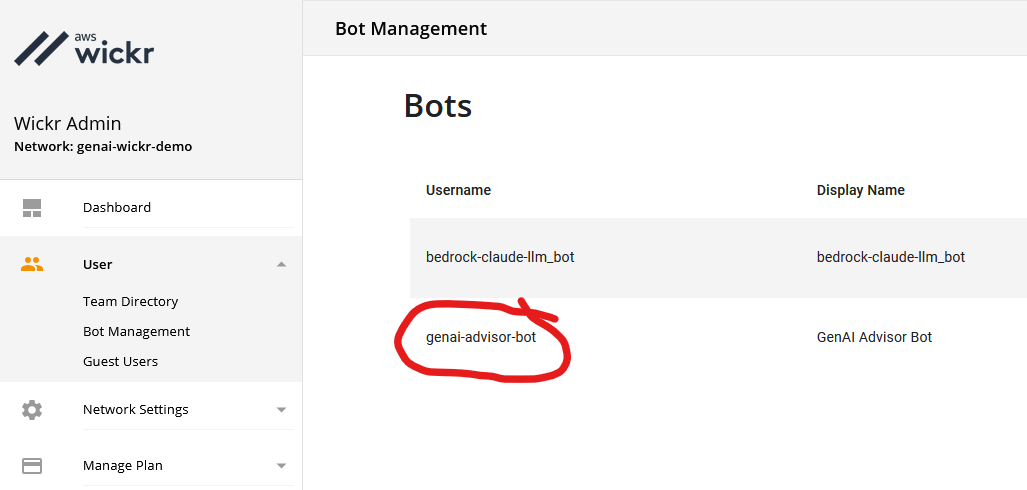Screen dimensions: 1027x490
Task: Click the AWS Wickr logo
Action: point(84,48)
